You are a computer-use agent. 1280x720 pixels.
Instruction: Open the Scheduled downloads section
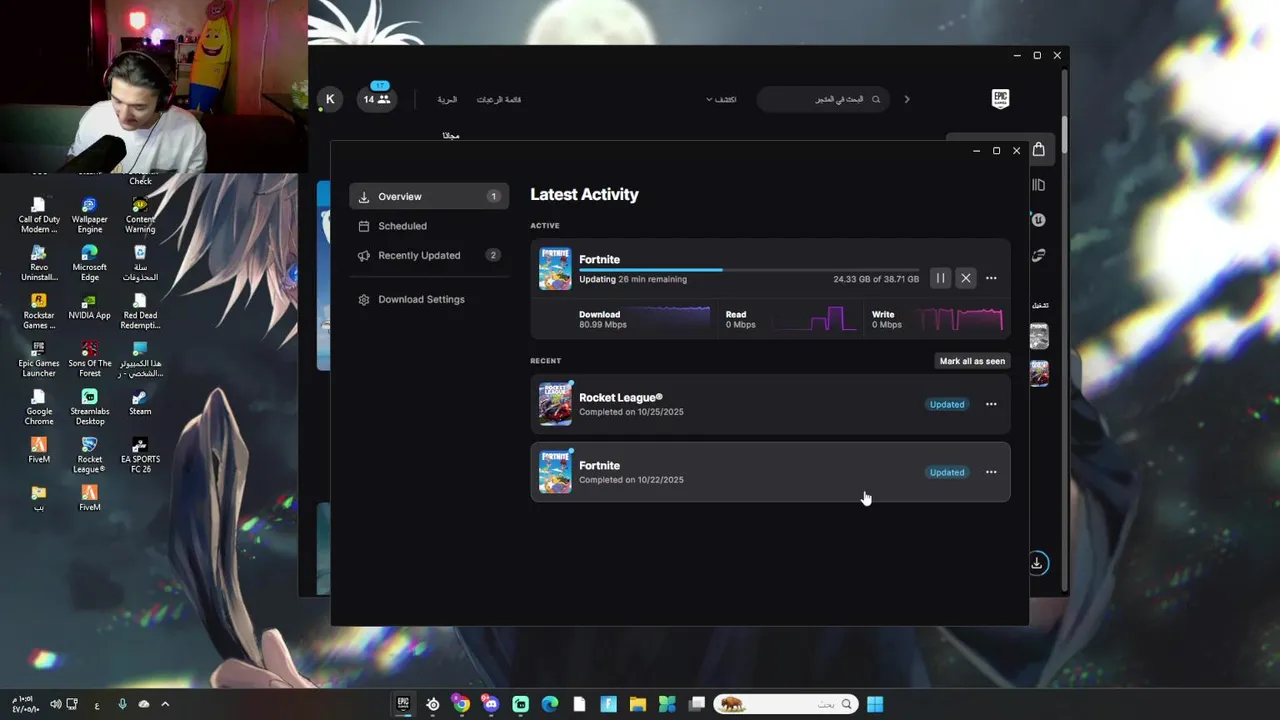point(429,226)
